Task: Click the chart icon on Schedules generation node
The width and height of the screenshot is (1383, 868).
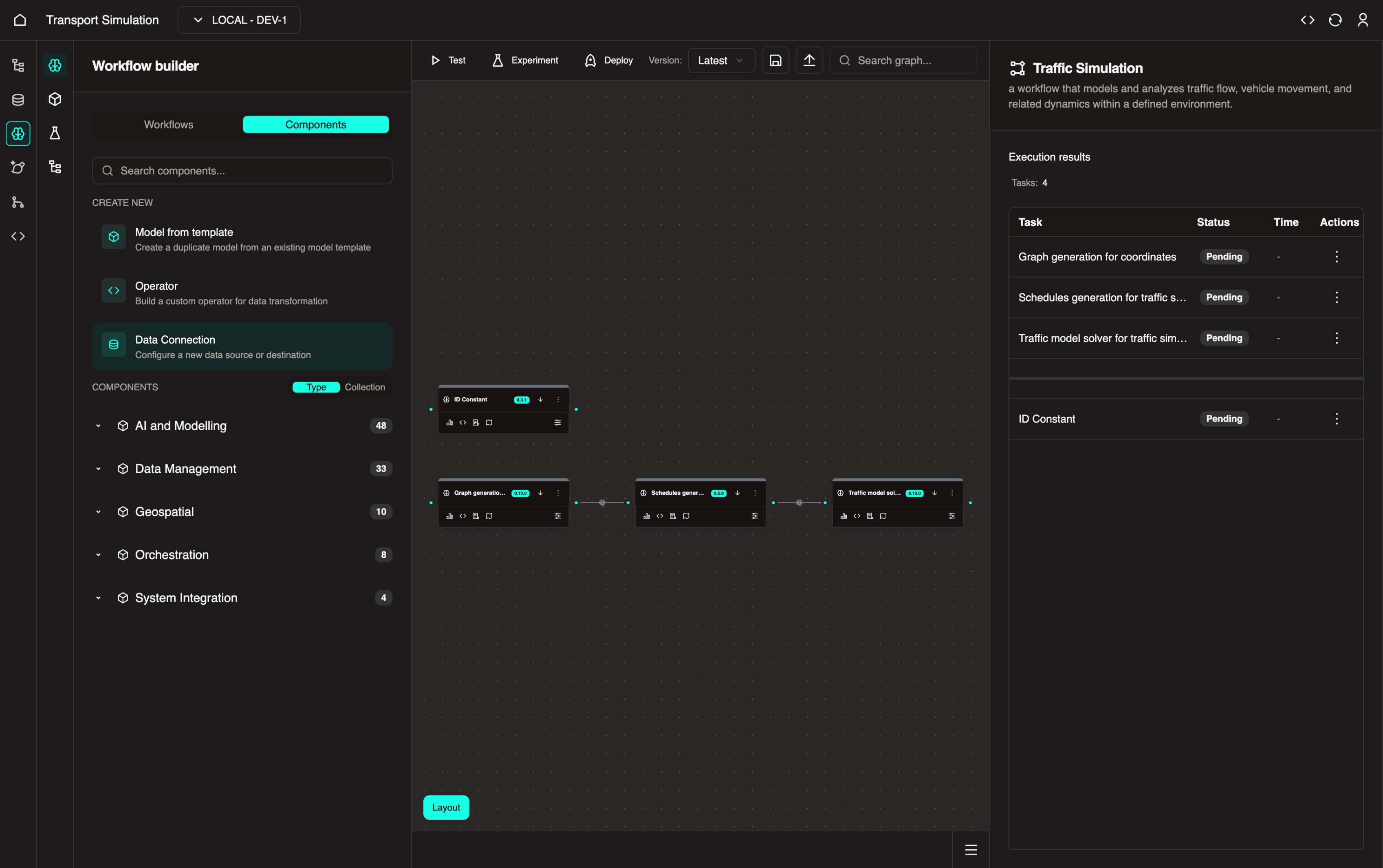Action: coord(646,516)
